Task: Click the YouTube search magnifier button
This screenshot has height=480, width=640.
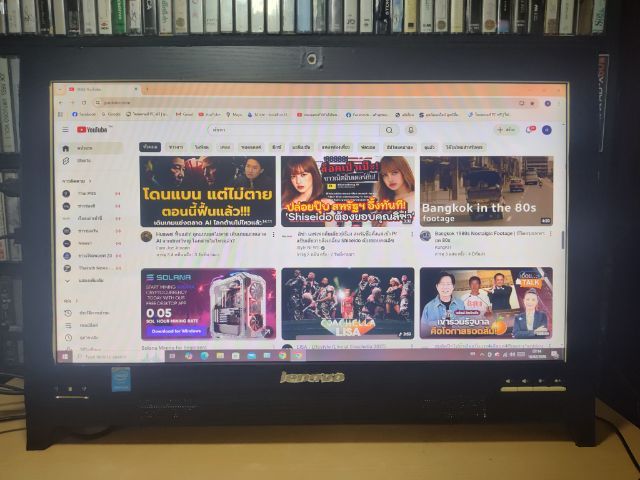Action: tap(389, 130)
